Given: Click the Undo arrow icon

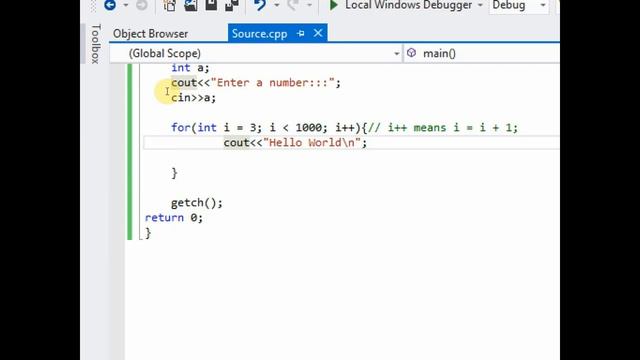Looking at the screenshot, I should pyautogui.click(x=260, y=5).
